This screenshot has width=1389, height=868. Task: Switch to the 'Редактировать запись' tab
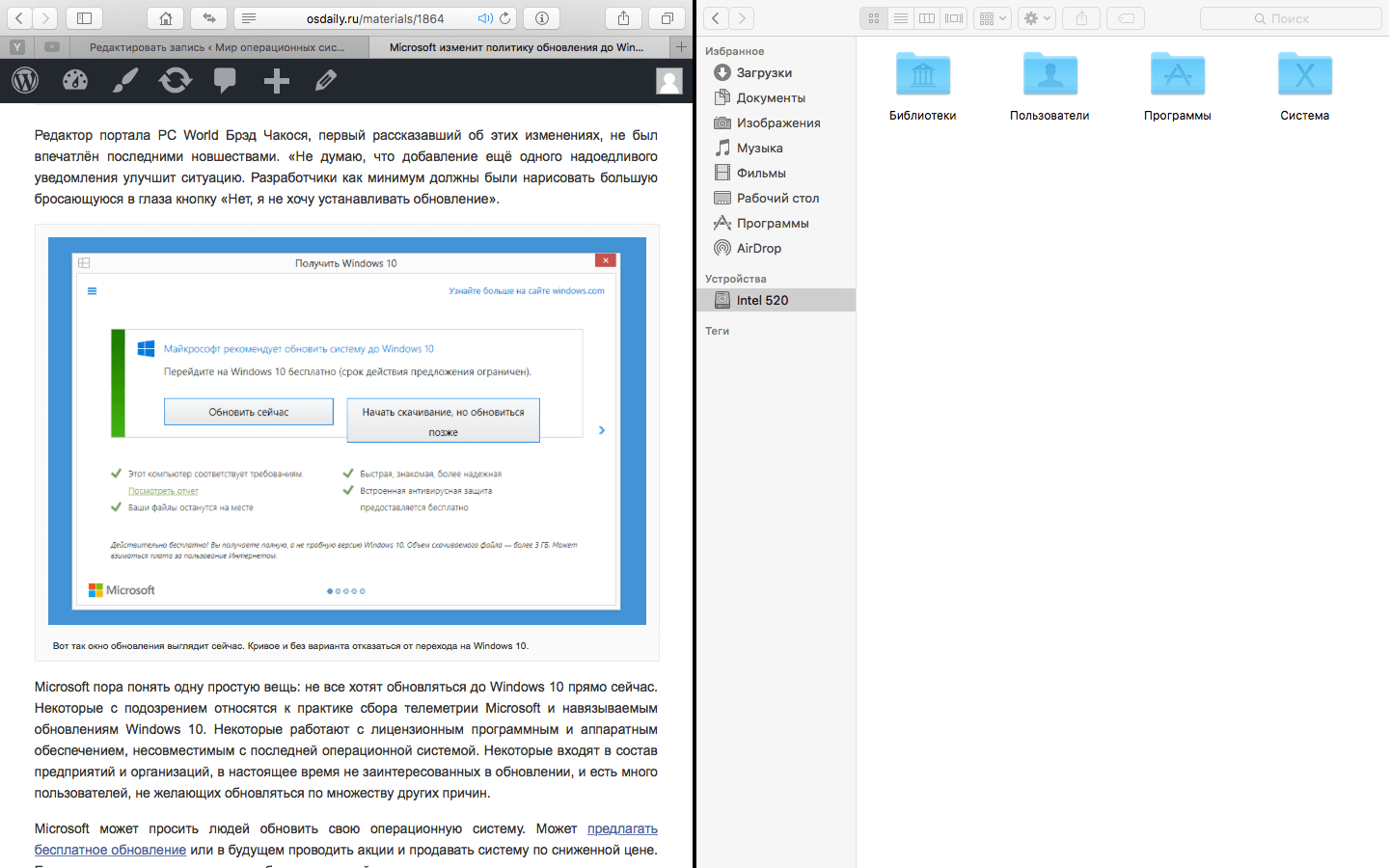216,47
